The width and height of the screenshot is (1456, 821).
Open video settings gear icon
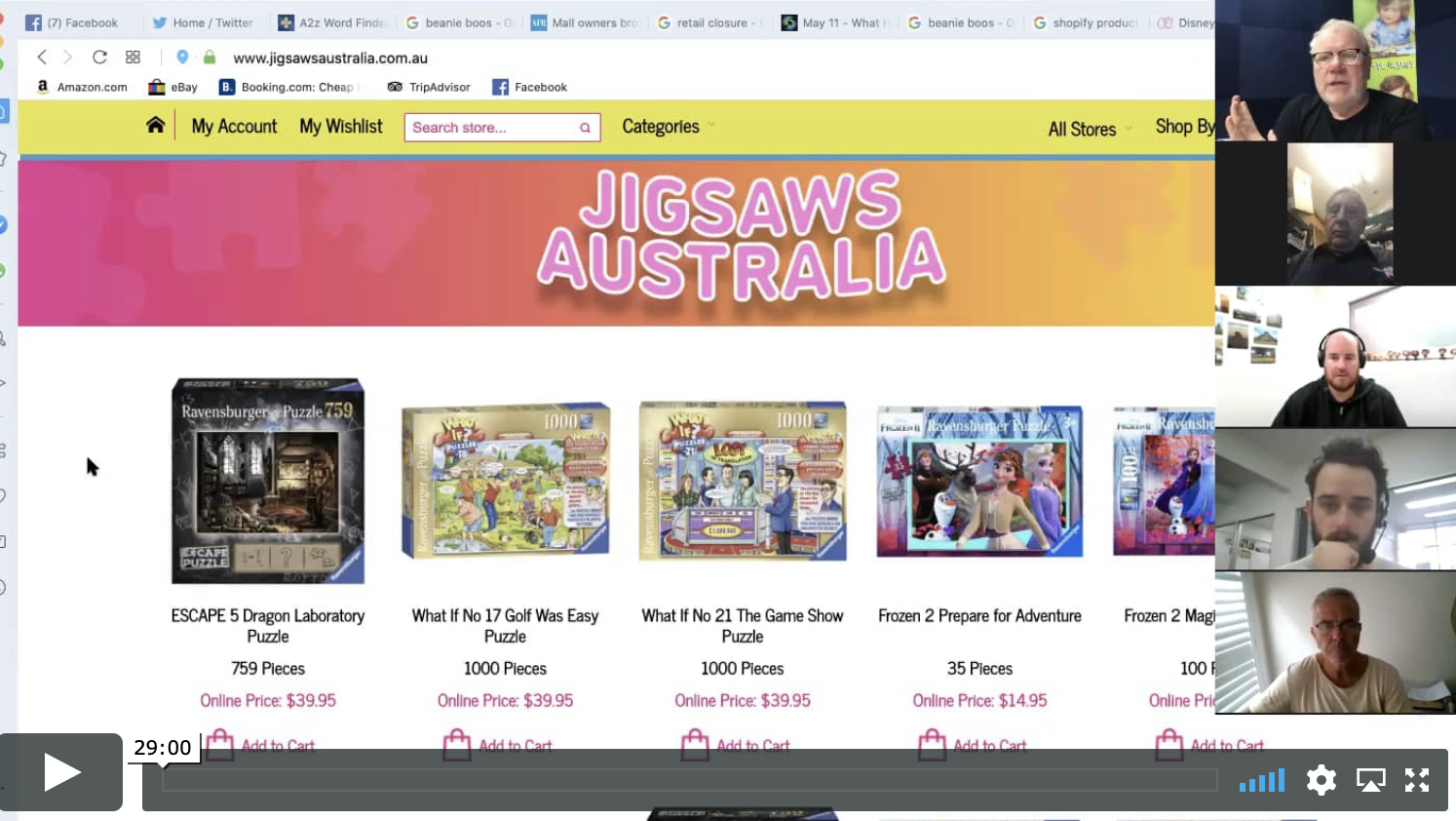click(x=1322, y=780)
